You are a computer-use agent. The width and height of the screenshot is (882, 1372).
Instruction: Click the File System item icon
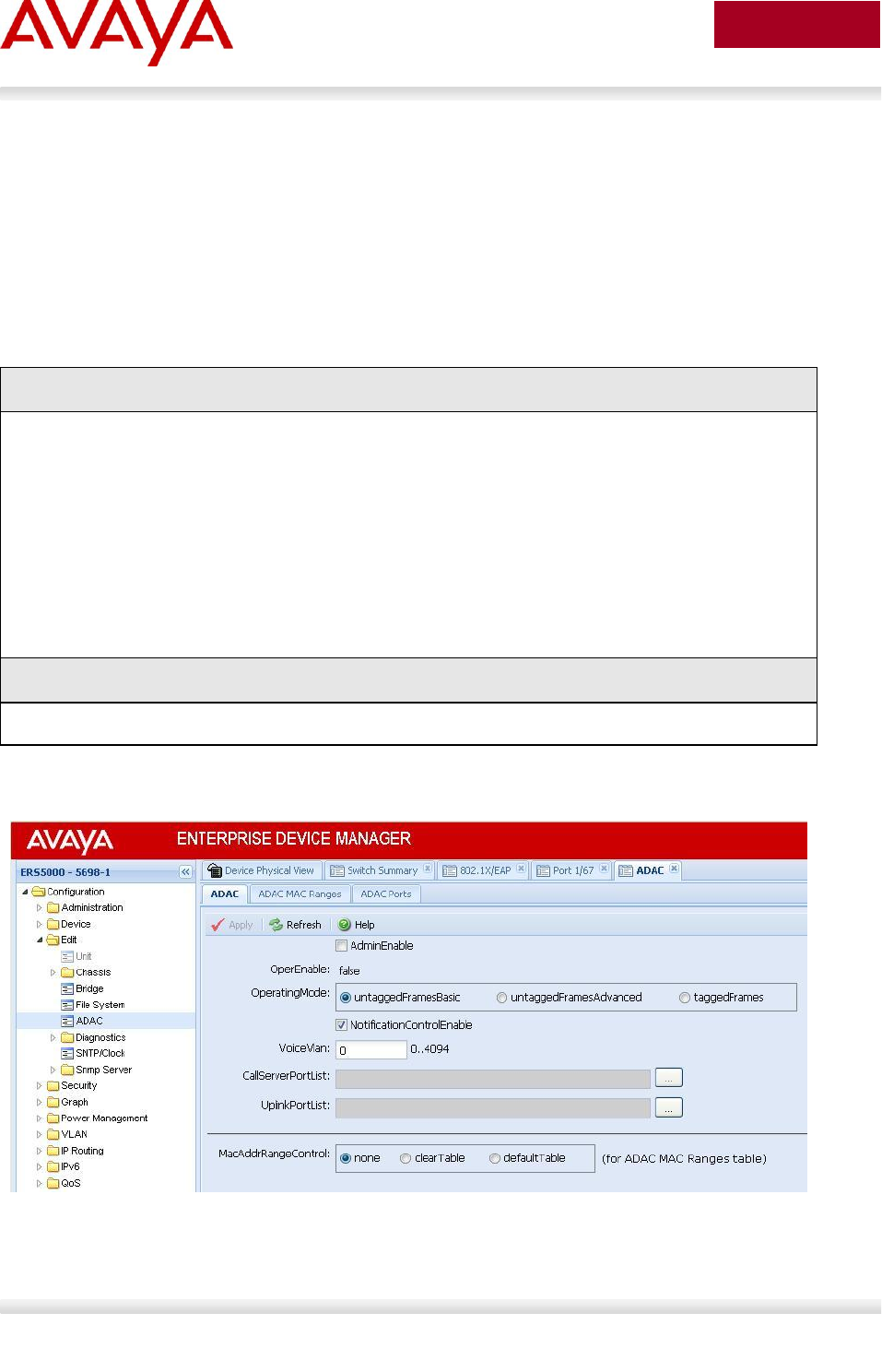[67, 1005]
